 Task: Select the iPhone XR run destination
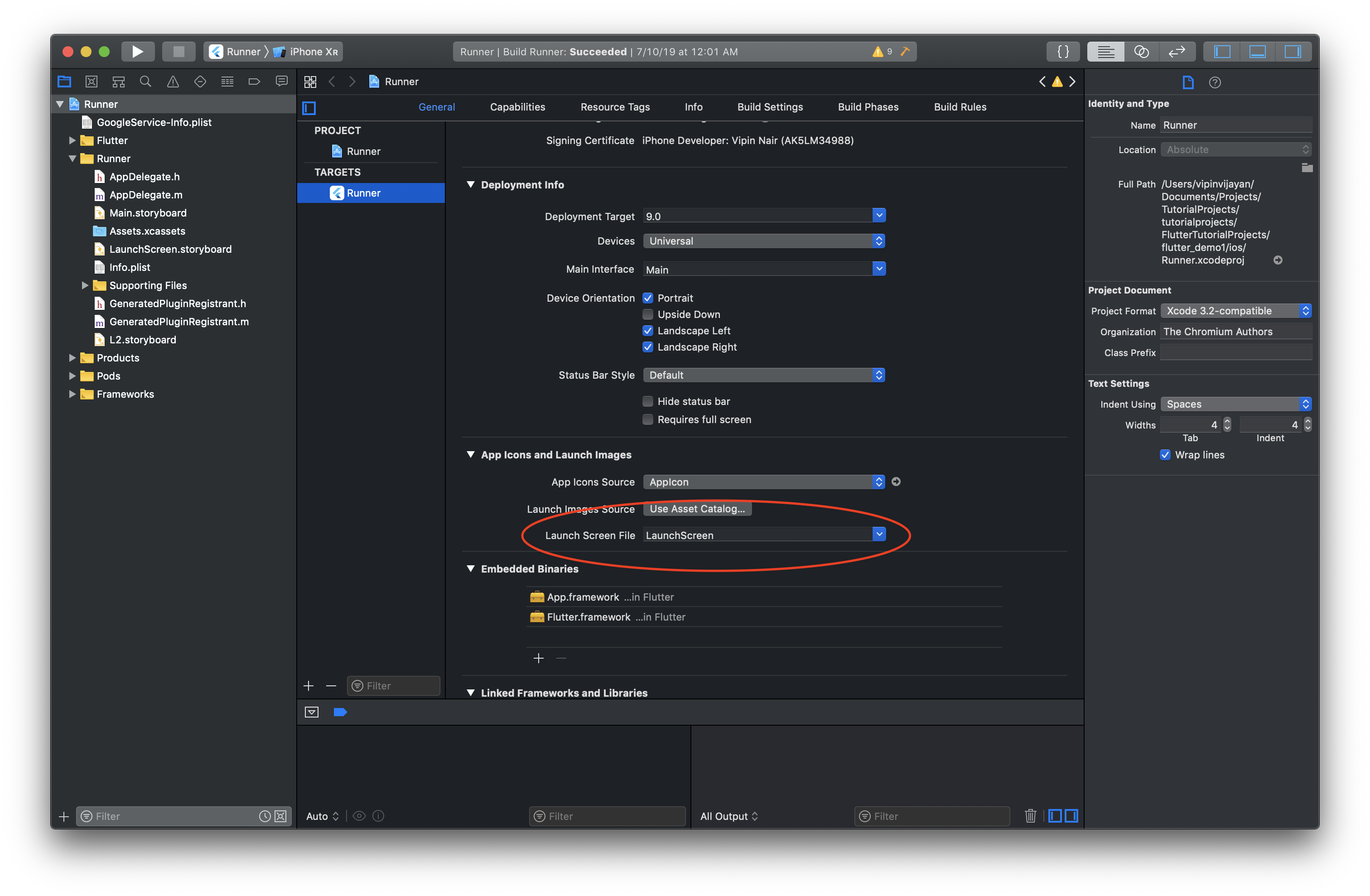tap(307, 52)
